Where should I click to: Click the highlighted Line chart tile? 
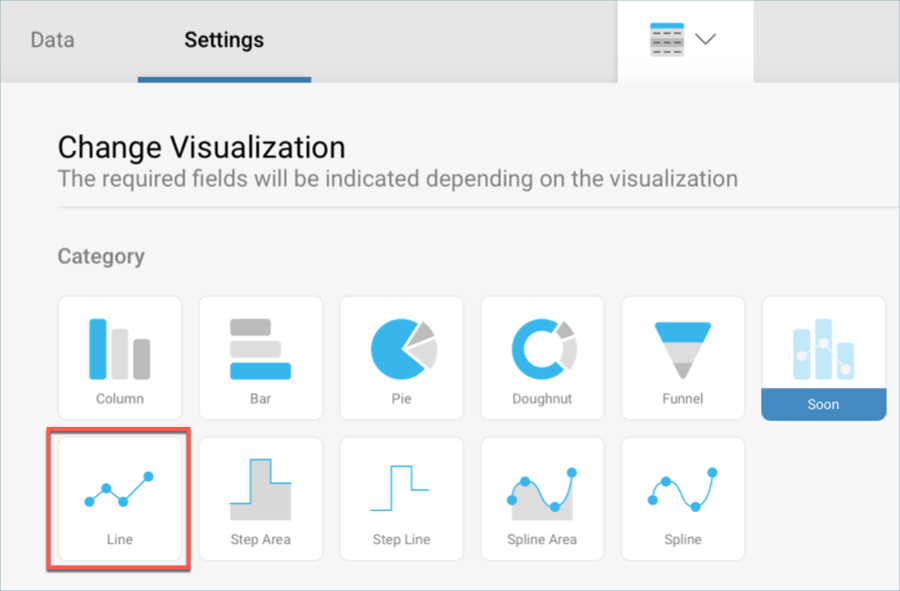coord(120,498)
